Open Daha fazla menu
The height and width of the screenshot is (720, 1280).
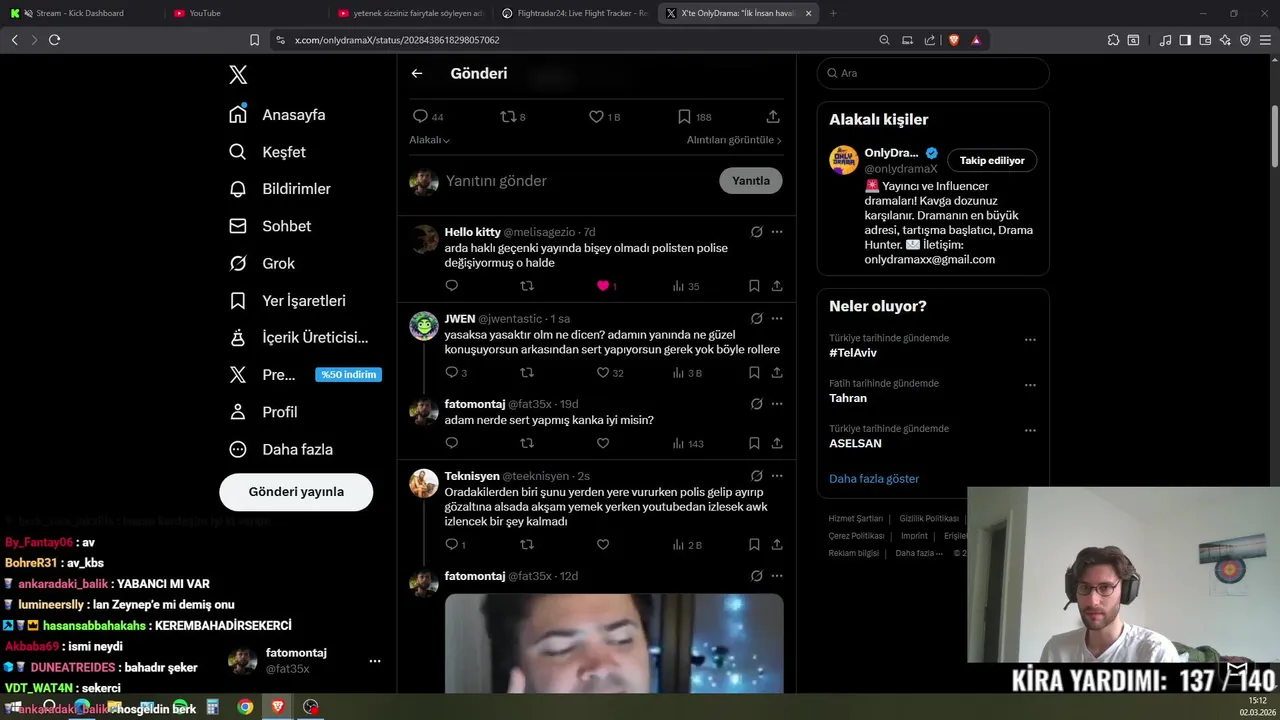281,449
